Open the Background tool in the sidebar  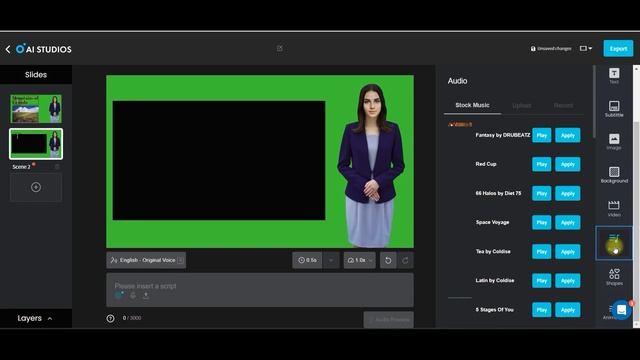(614, 175)
